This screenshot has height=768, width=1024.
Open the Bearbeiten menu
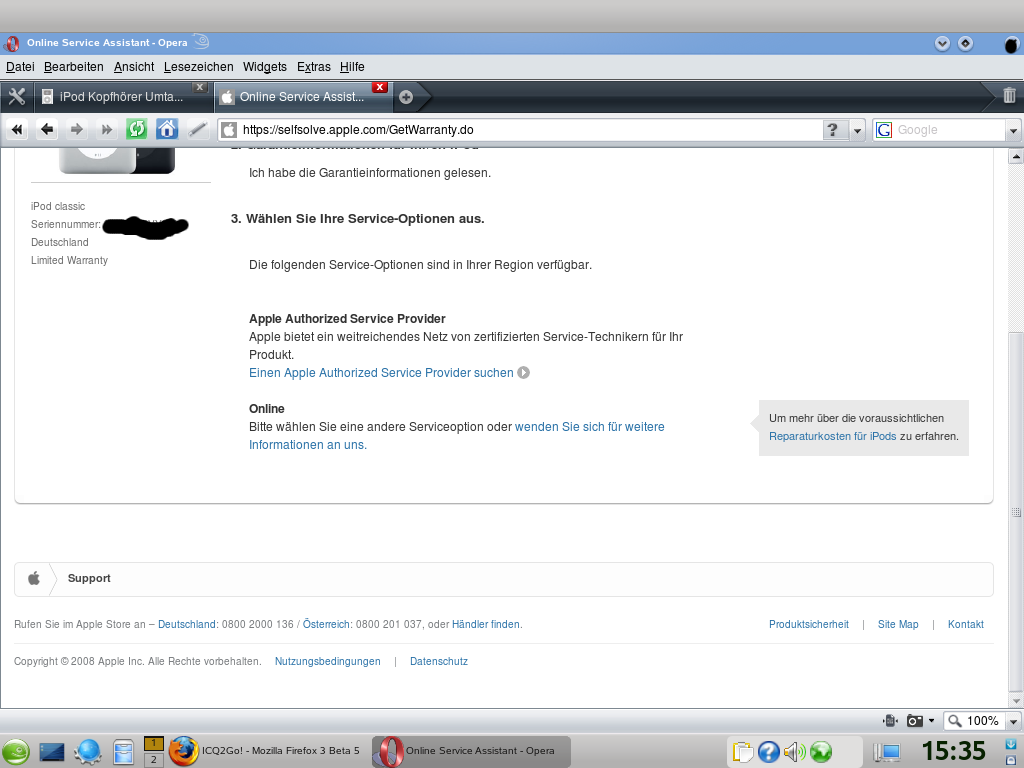pyautogui.click(x=74, y=67)
